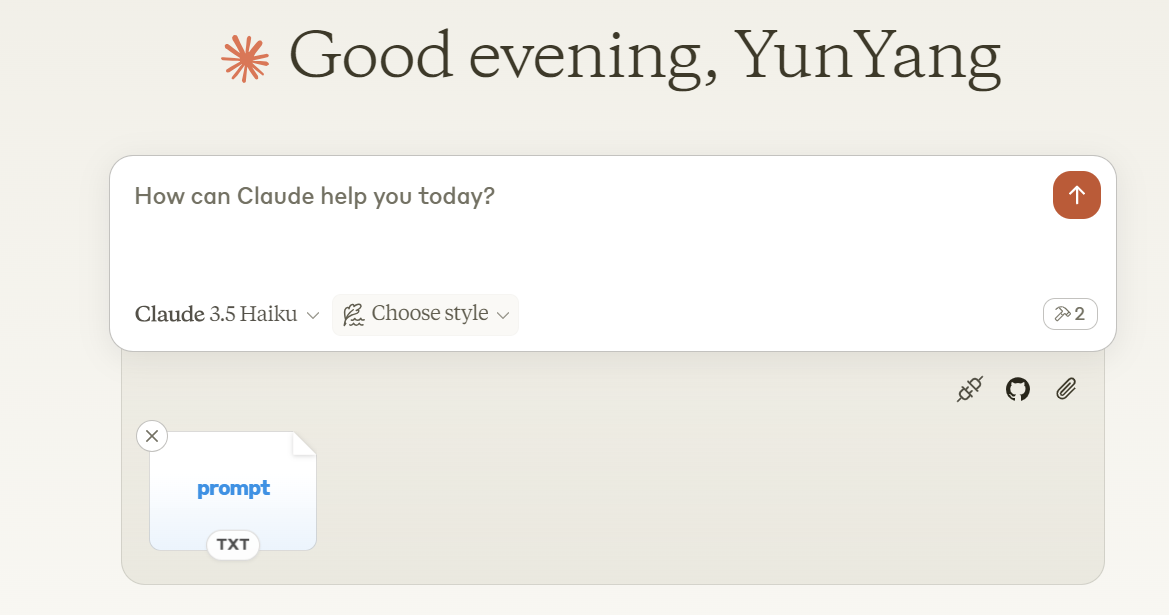The height and width of the screenshot is (615, 1169).
Task: Add content from the GitHub icon
Action: 1018,389
